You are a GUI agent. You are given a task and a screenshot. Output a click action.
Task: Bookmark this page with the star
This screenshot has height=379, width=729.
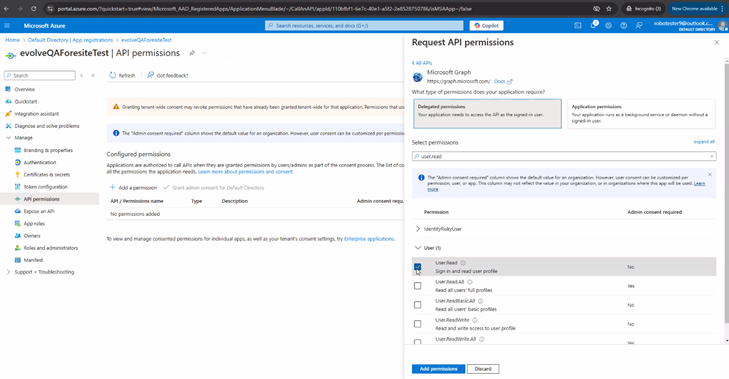tap(609, 8)
